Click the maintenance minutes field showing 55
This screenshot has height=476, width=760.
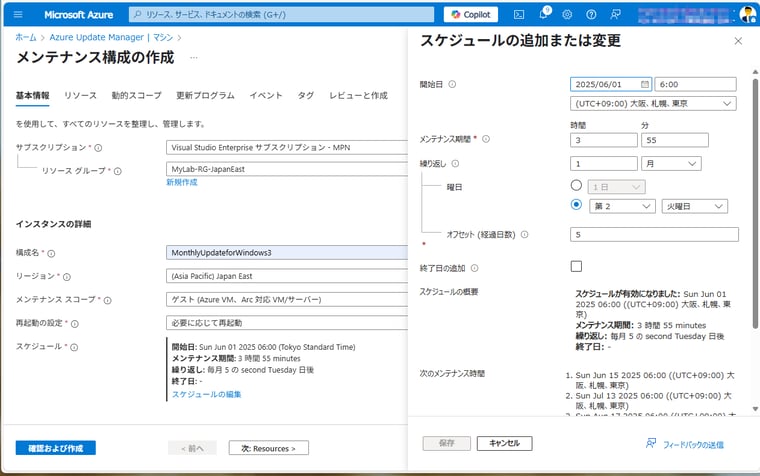(675, 140)
